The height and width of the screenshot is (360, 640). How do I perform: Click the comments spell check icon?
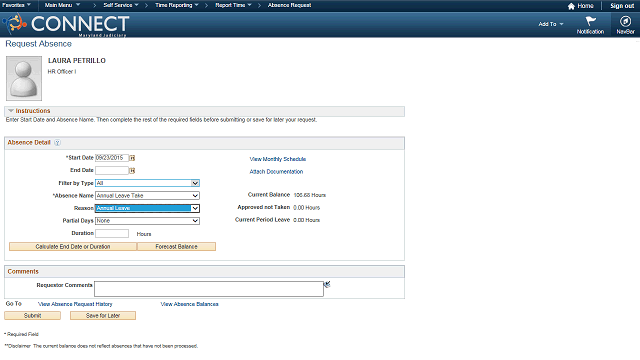[327, 284]
